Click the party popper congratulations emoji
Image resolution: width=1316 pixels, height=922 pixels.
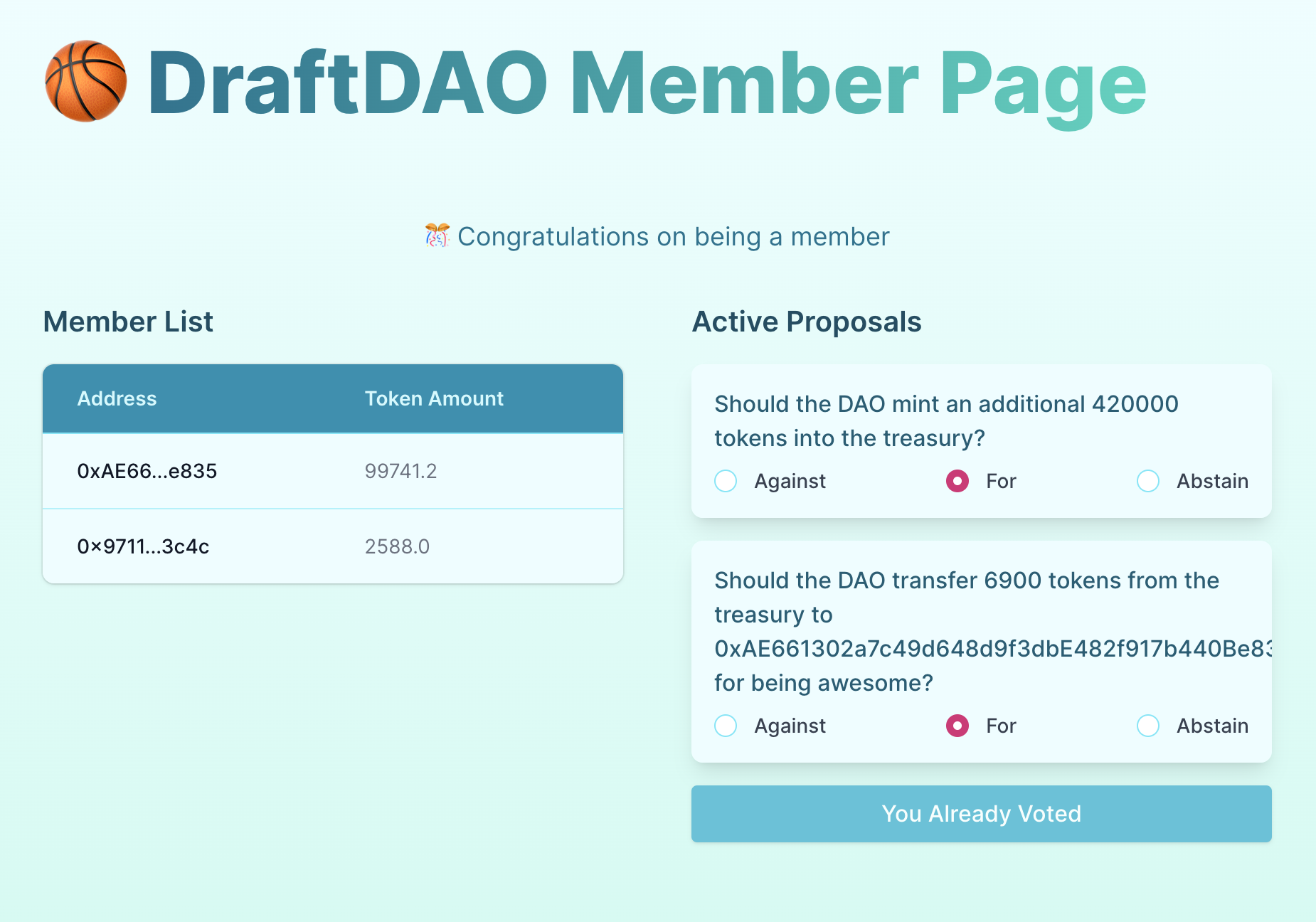click(436, 236)
